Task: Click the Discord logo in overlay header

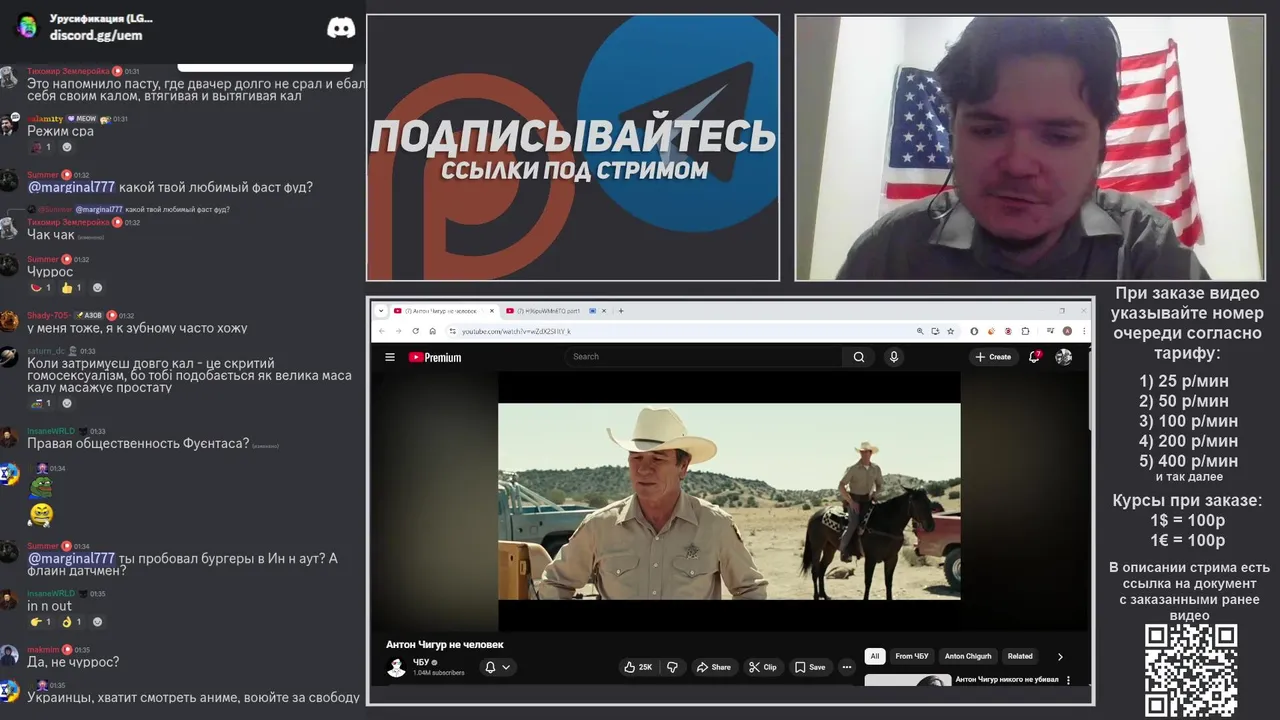Action: click(x=341, y=27)
